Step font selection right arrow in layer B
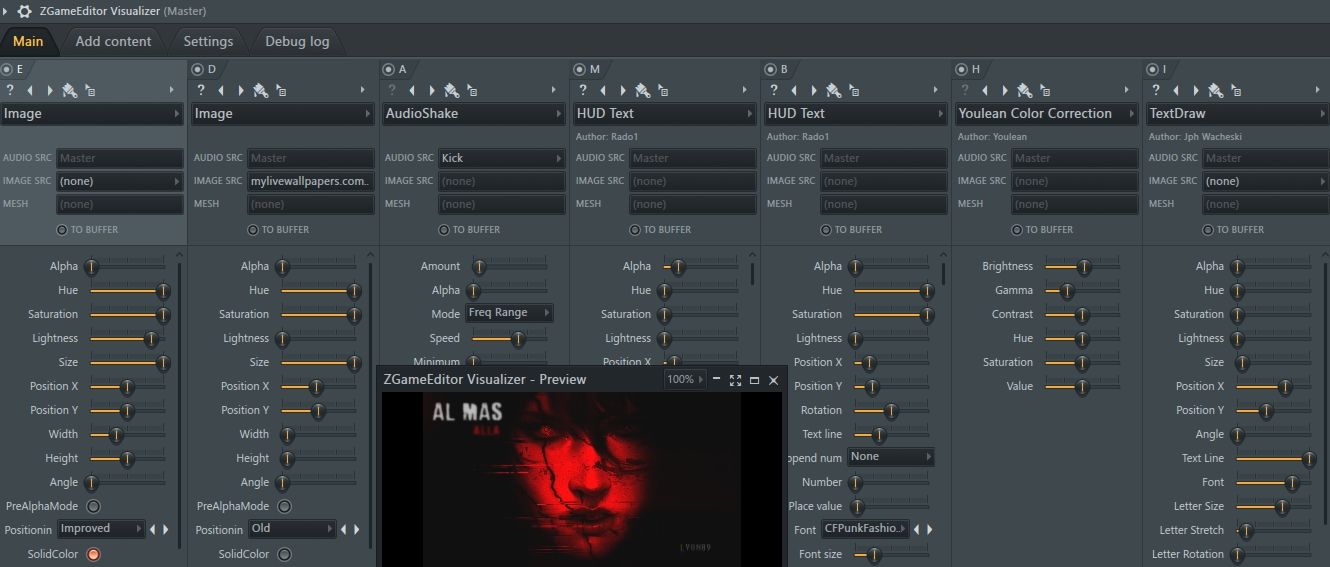 929,529
